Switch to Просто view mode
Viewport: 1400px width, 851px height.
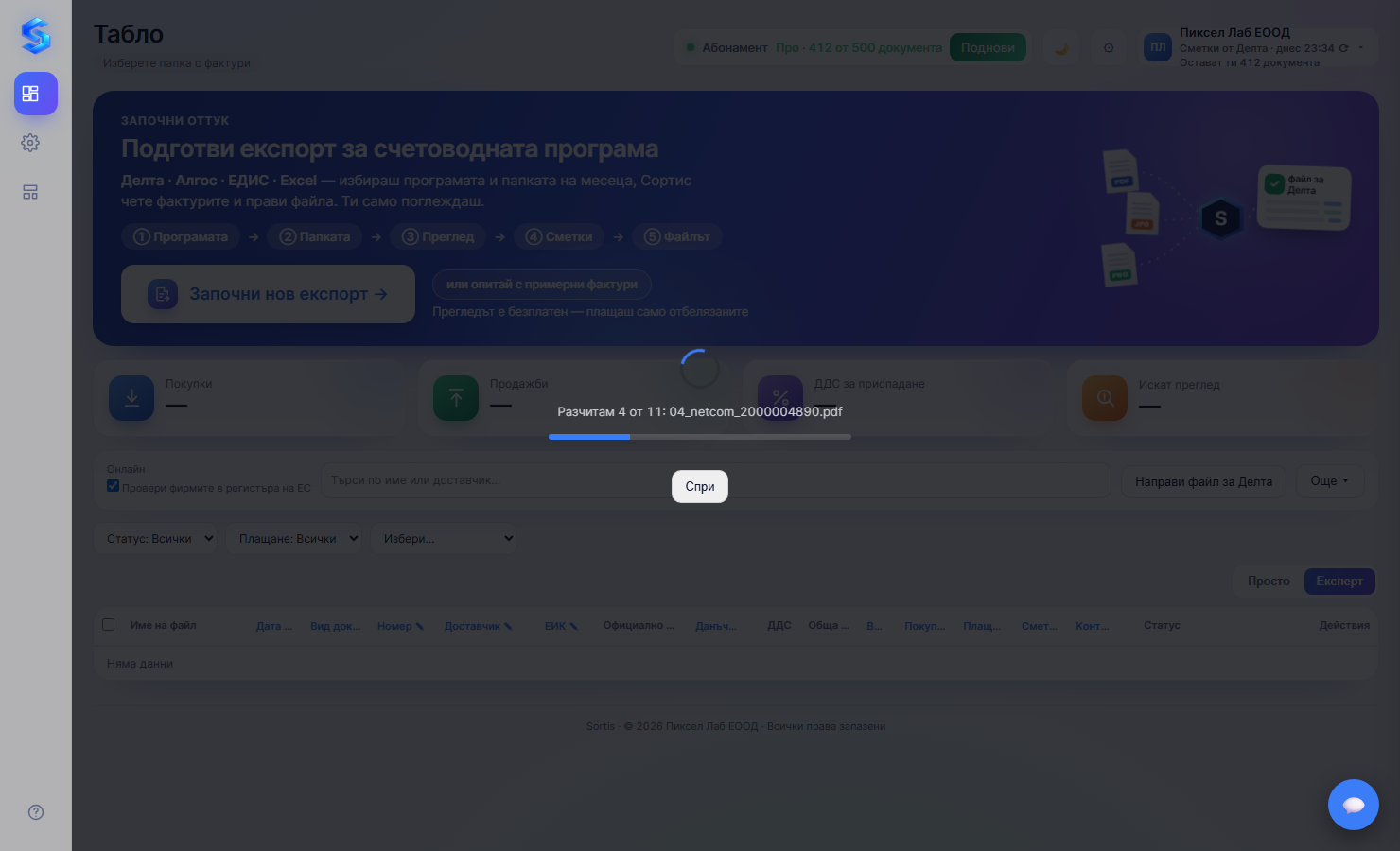tap(1269, 581)
